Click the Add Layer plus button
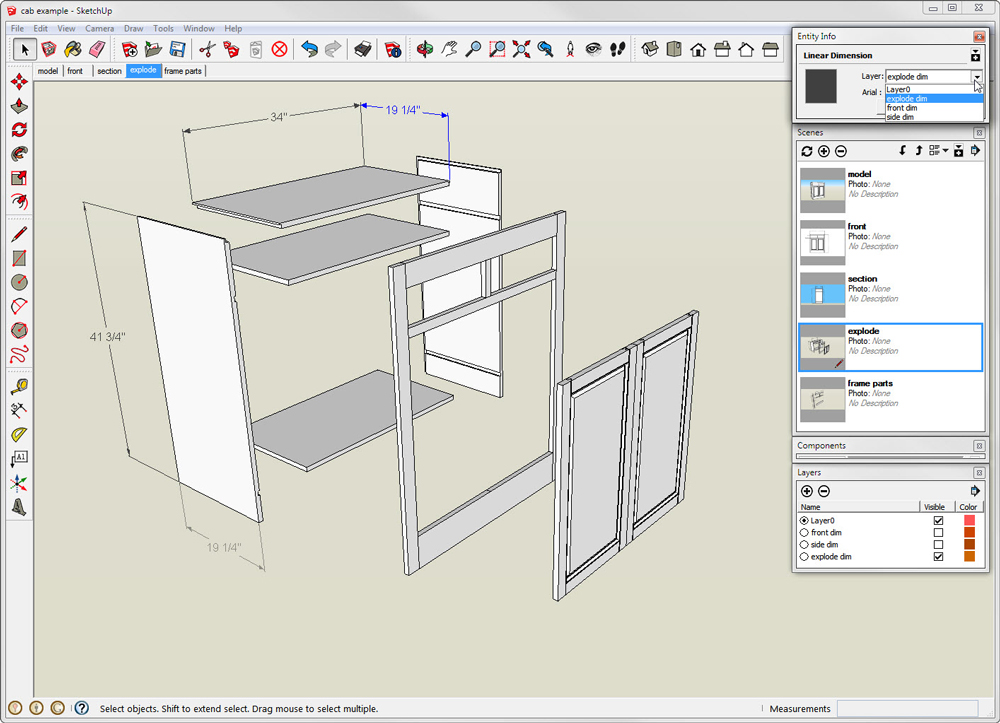The width and height of the screenshot is (1000, 723). 807,491
